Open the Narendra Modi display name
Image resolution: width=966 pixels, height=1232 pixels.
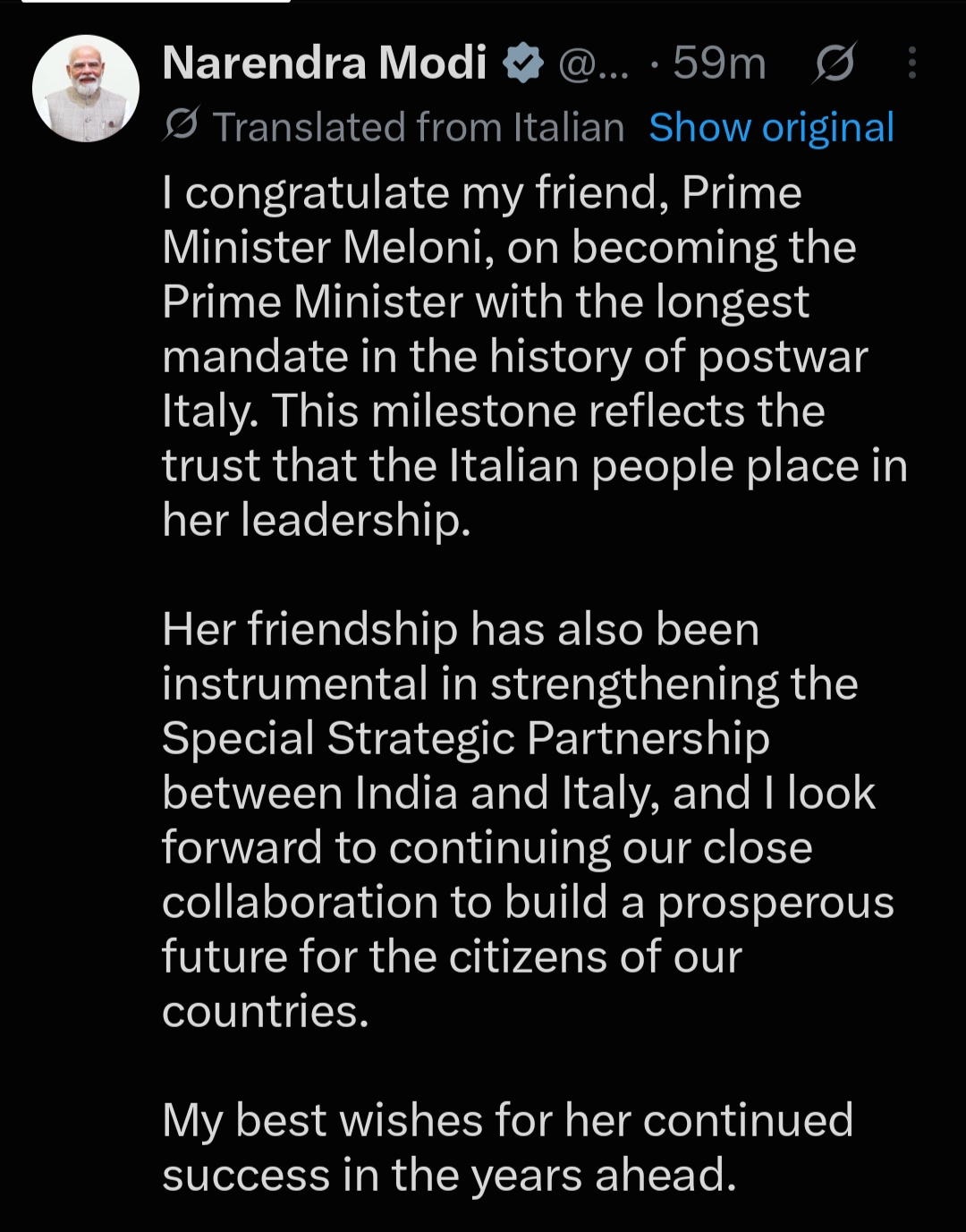(325, 64)
